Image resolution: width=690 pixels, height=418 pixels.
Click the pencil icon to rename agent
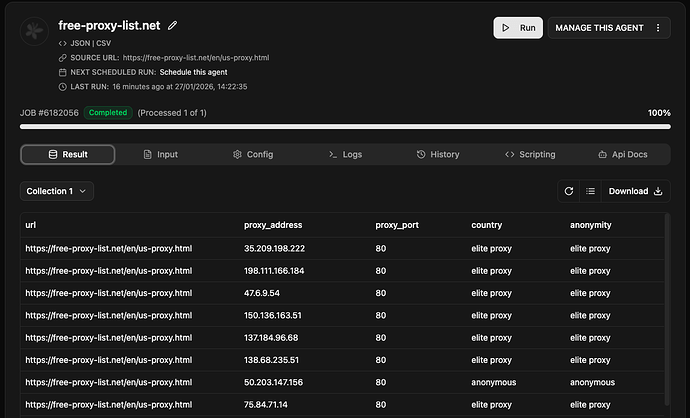coord(172,26)
